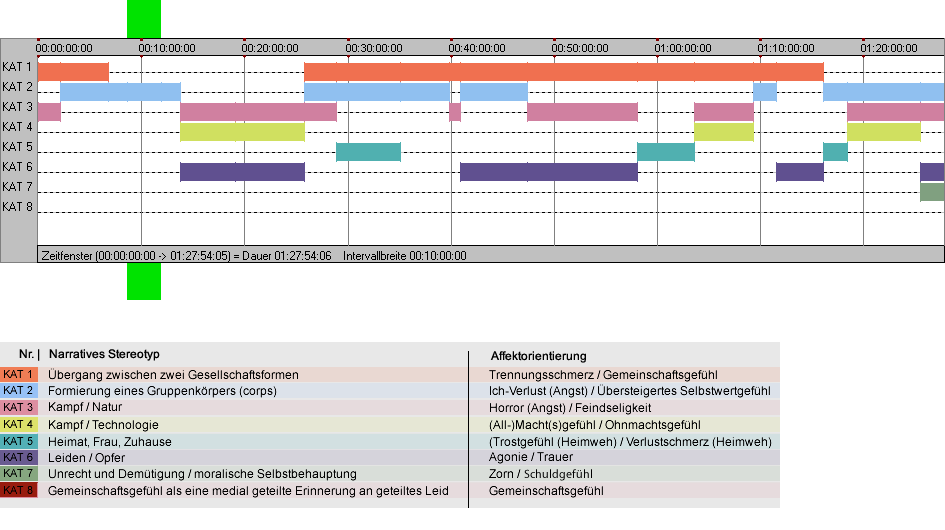945x530 pixels.
Task: Select the KAT 5 row label
Action: point(17,147)
